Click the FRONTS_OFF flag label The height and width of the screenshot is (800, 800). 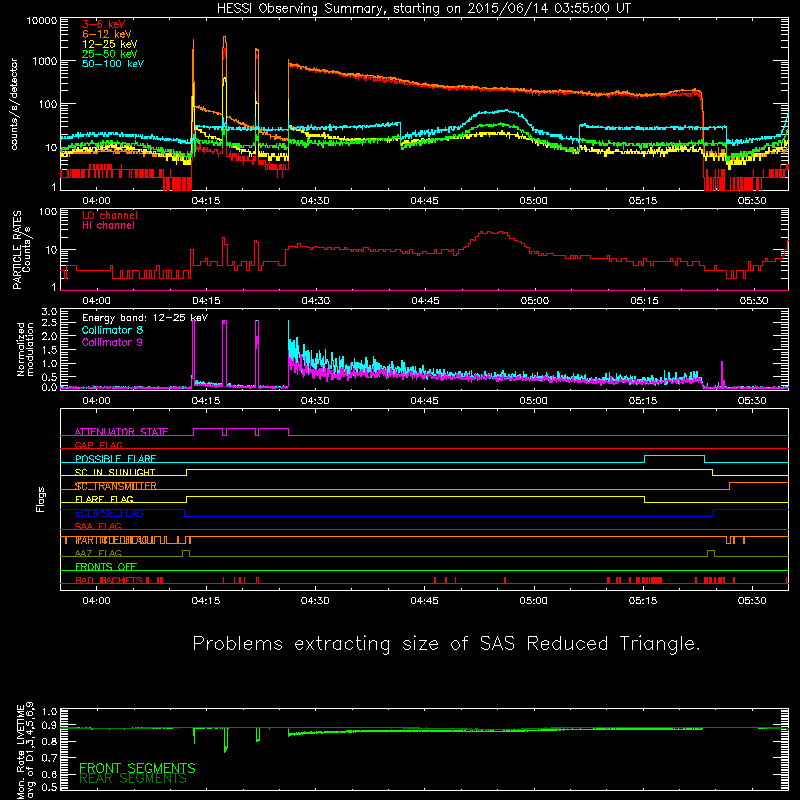[106, 567]
